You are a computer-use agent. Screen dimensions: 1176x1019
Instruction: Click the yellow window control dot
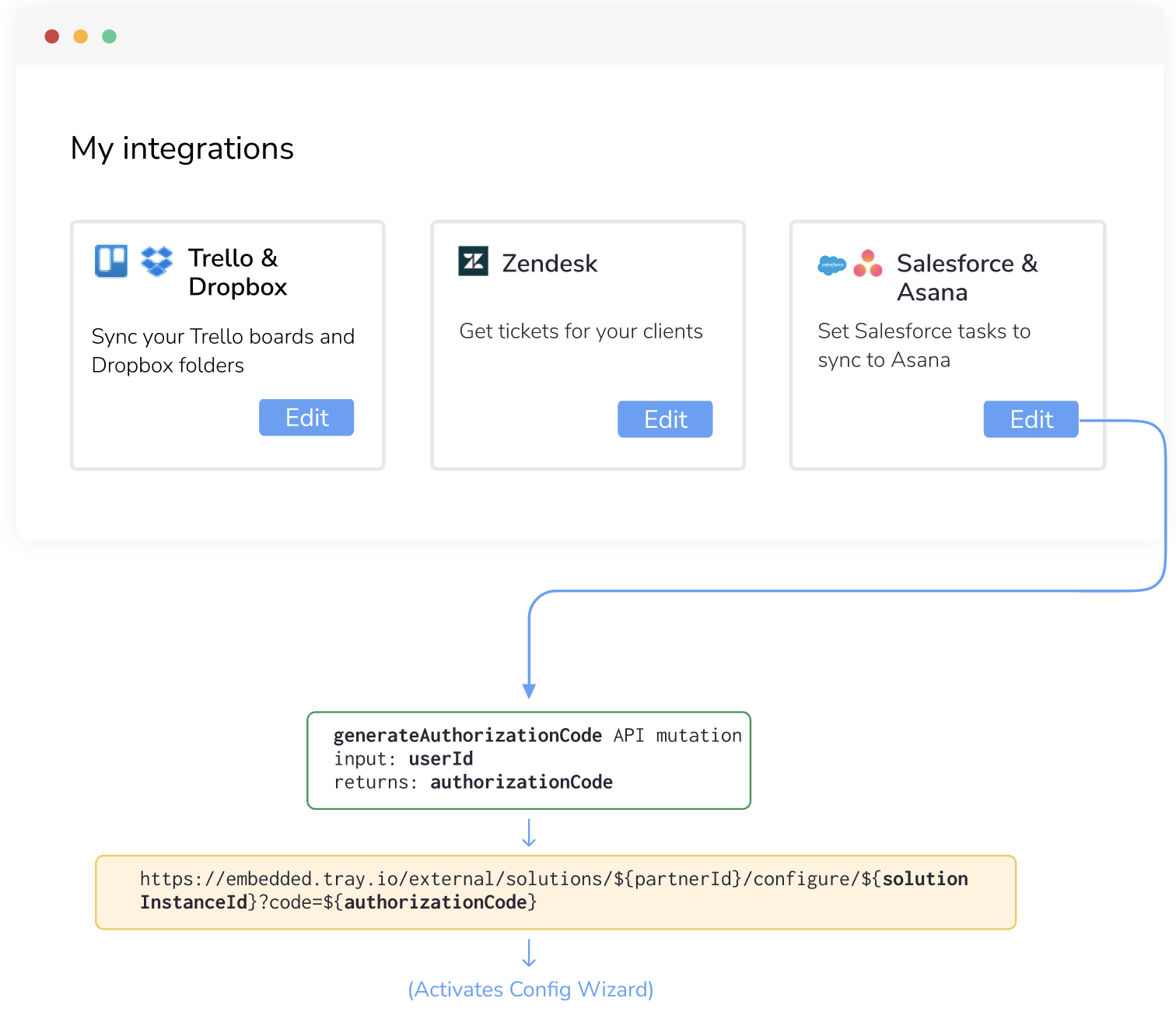(80, 36)
